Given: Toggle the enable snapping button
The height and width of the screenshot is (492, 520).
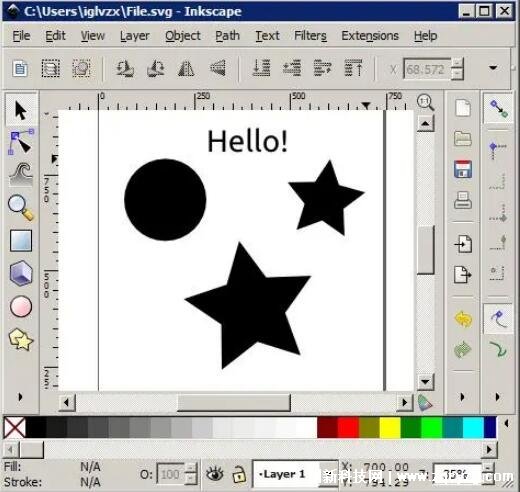Looking at the screenshot, I should [498, 109].
